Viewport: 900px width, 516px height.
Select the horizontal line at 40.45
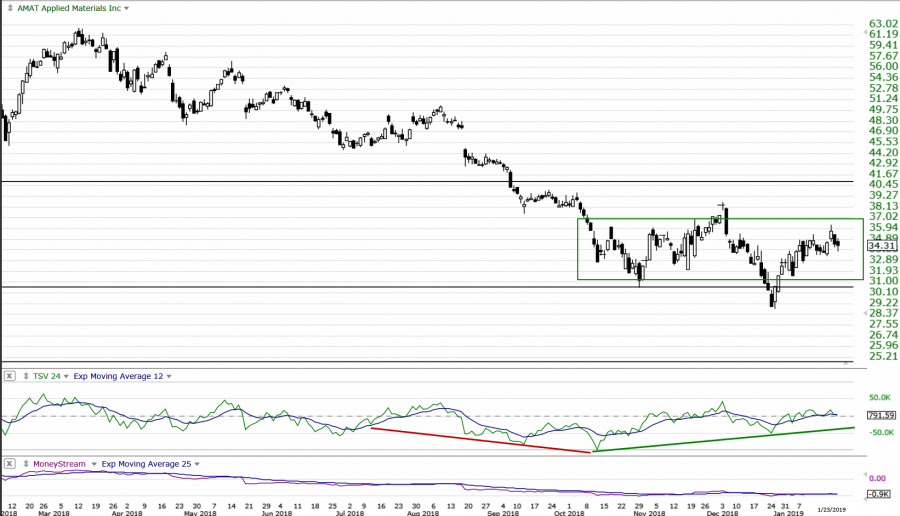[x=427, y=182]
